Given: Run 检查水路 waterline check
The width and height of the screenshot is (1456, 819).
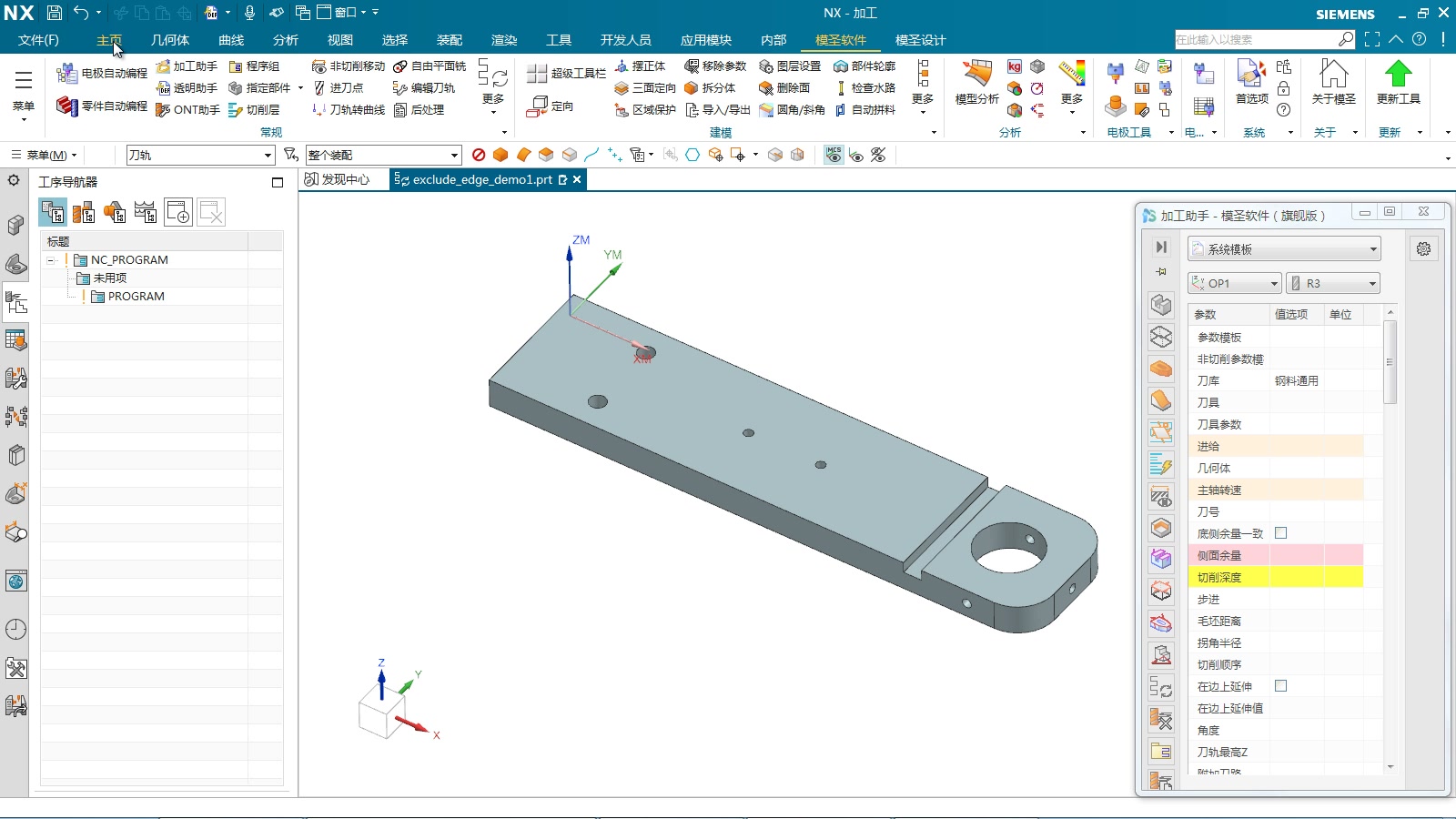Looking at the screenshot, I should click(864, 88).
